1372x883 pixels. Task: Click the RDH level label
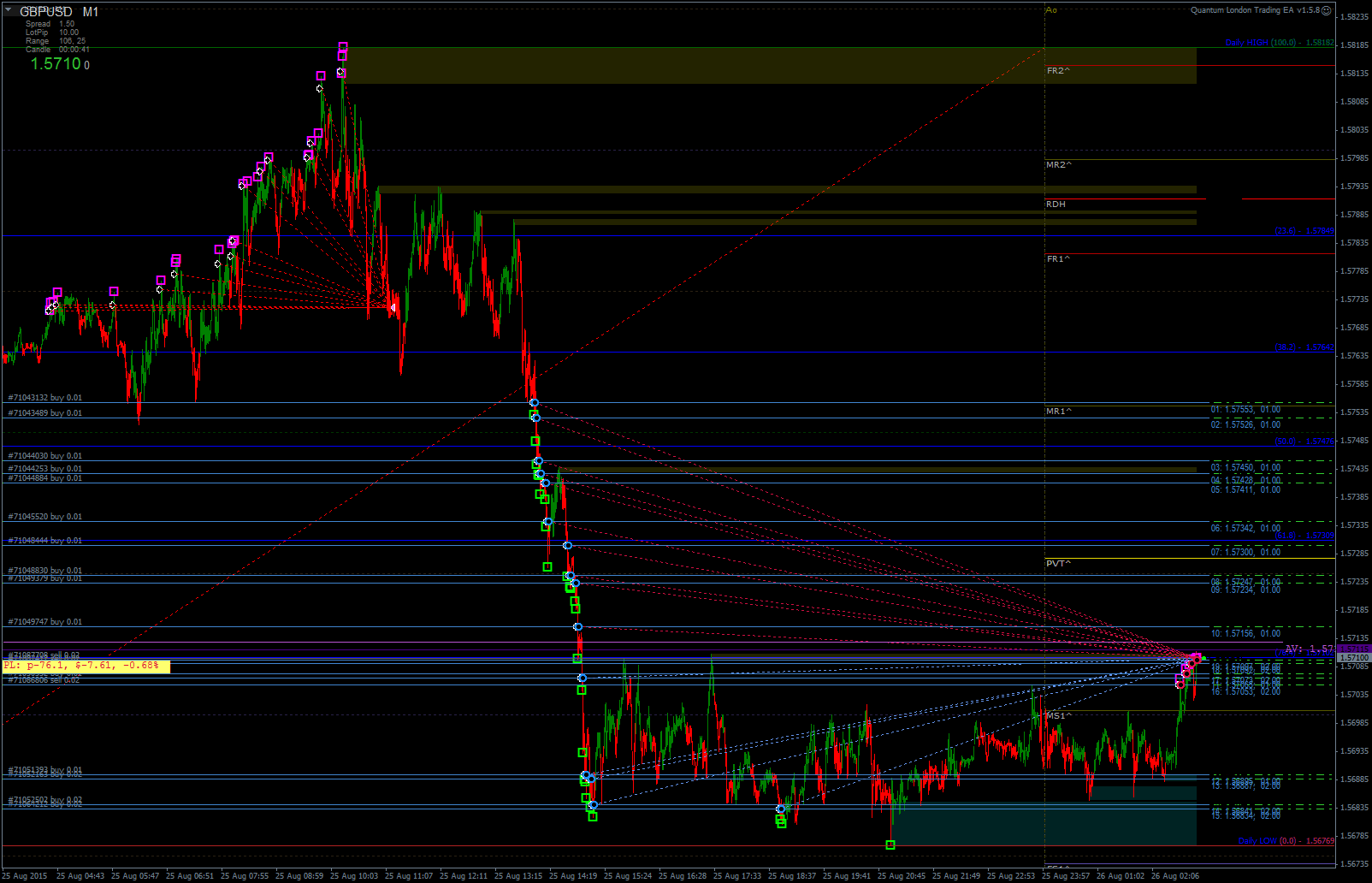click(x=1056, y=204)
